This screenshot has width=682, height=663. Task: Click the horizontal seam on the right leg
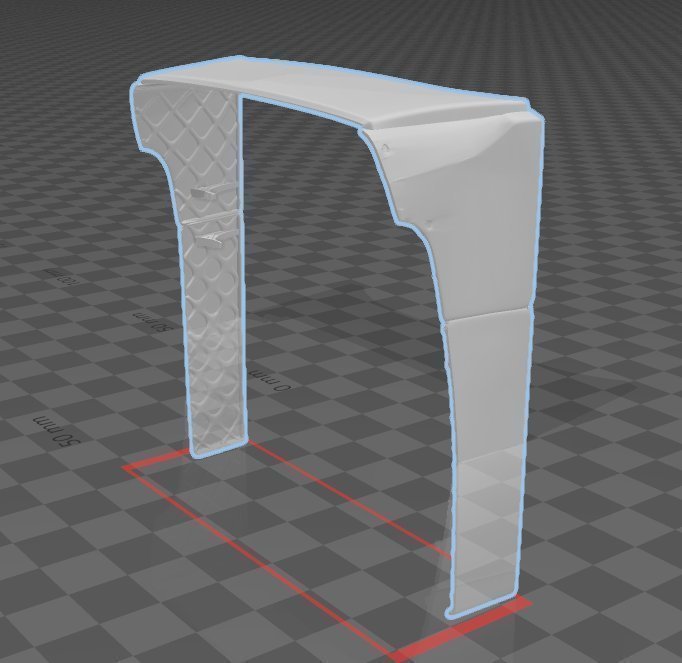click(487, 316)
